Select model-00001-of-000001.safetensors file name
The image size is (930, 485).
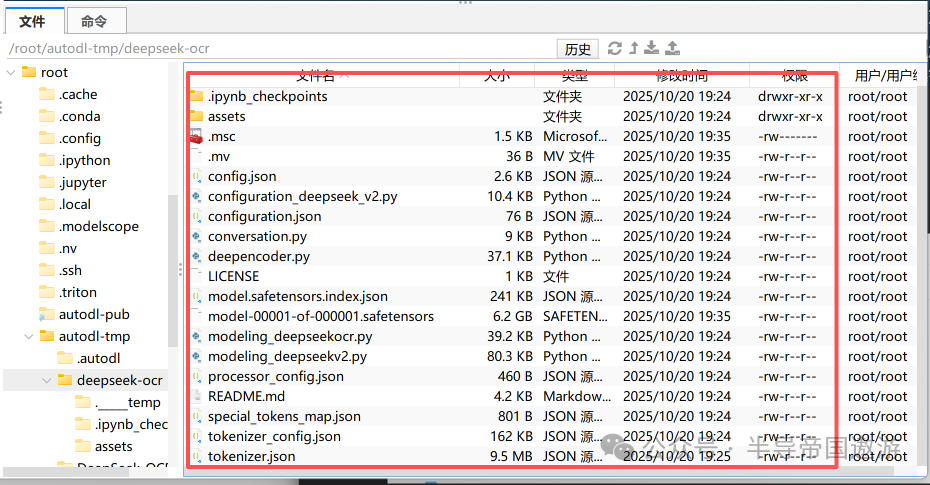[321, 316]
